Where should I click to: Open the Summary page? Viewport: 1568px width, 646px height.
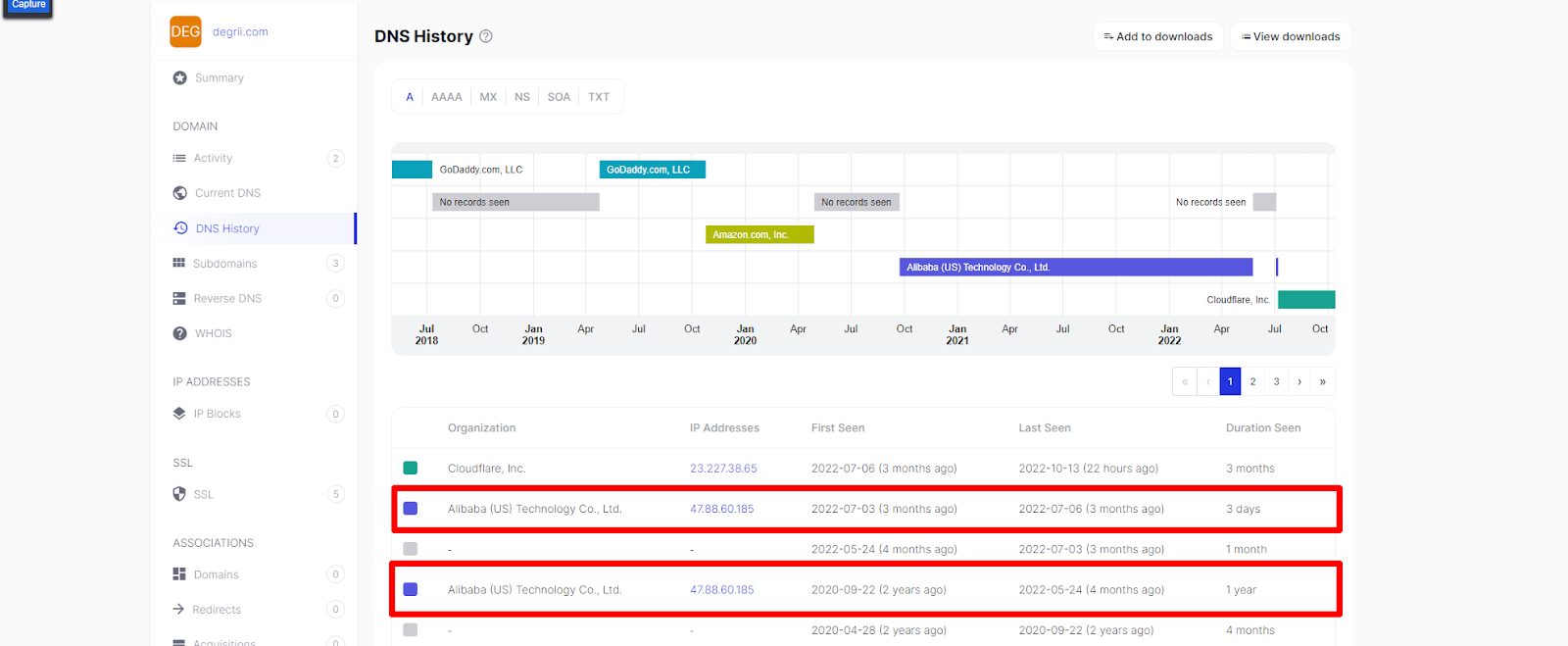pyautogui.click(x=220, y=78)
